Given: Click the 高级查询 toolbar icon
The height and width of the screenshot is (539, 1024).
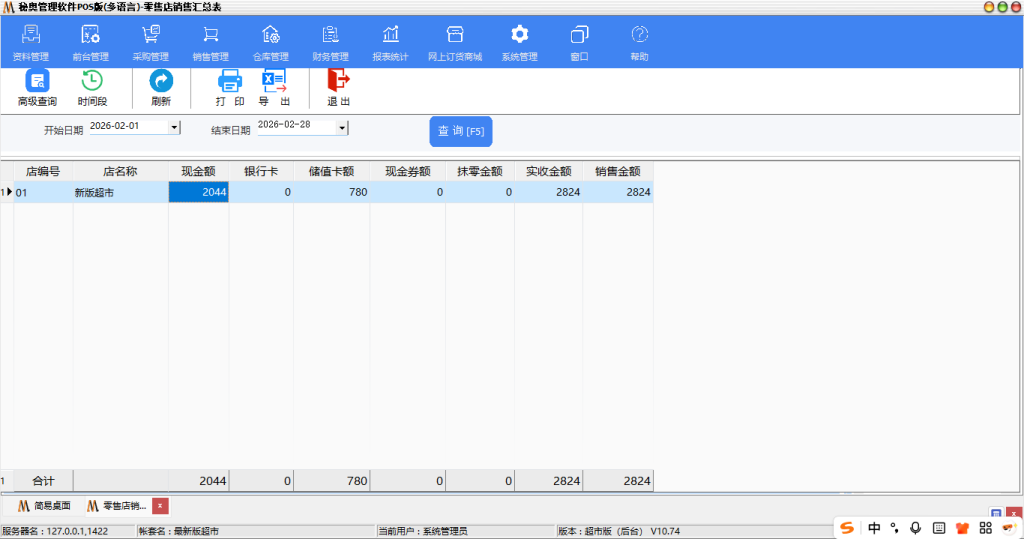Looking at the screenshot, I should click(37, 82).
